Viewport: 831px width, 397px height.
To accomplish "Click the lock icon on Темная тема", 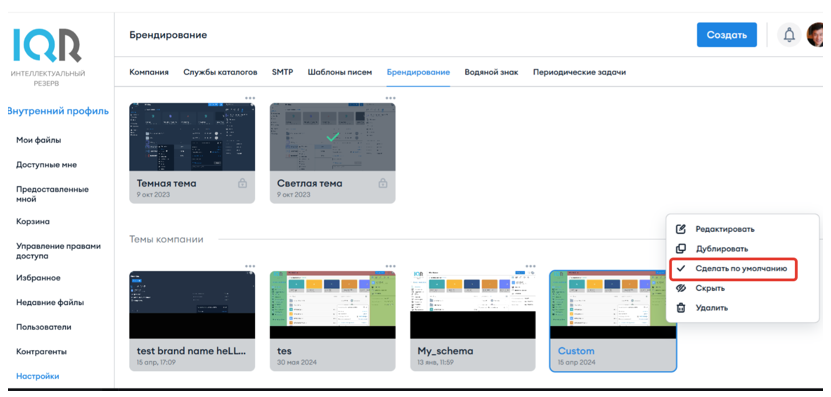I will [242, 183].
